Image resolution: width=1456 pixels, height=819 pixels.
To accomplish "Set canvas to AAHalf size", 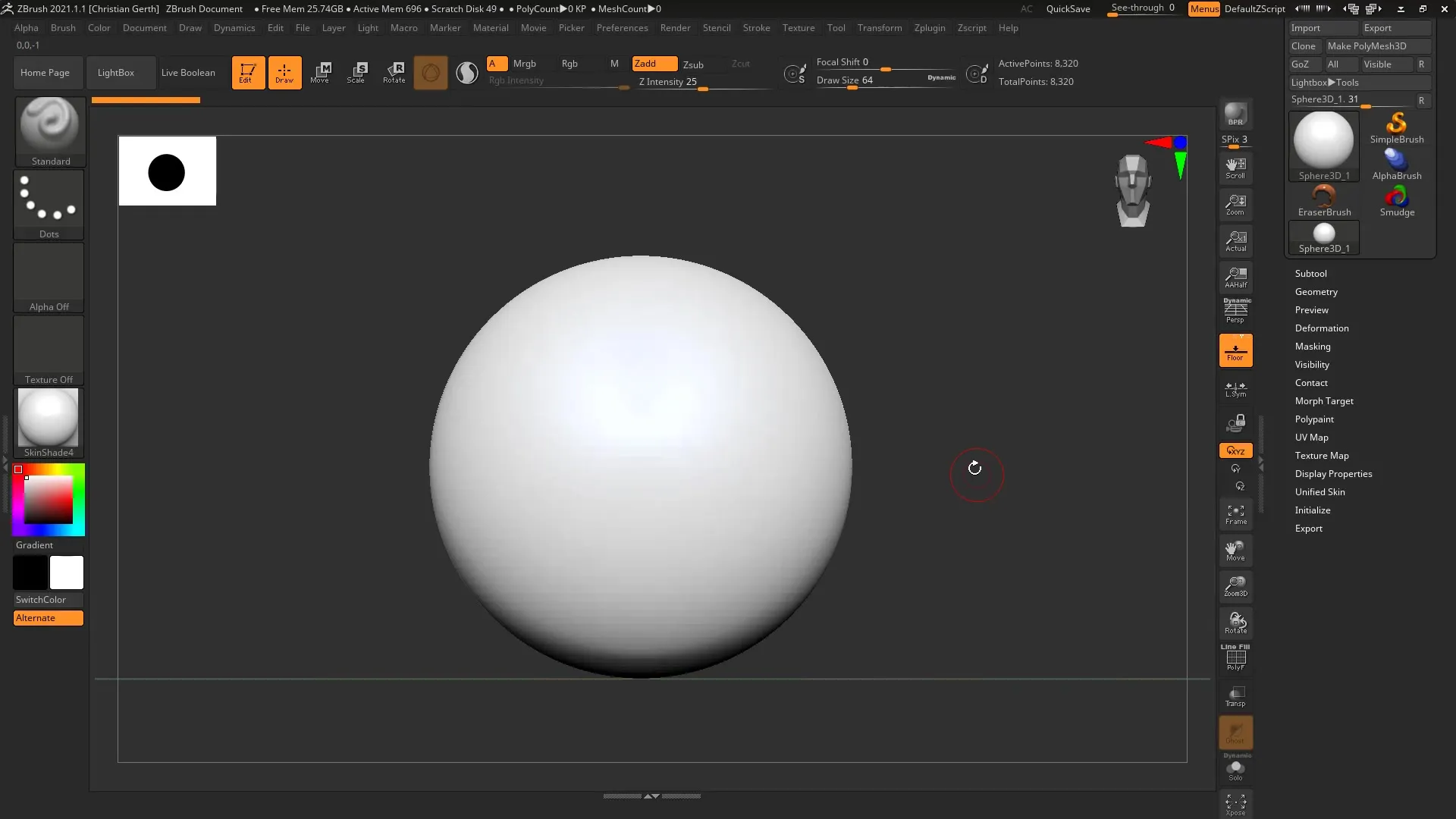I will (1235, 277).
